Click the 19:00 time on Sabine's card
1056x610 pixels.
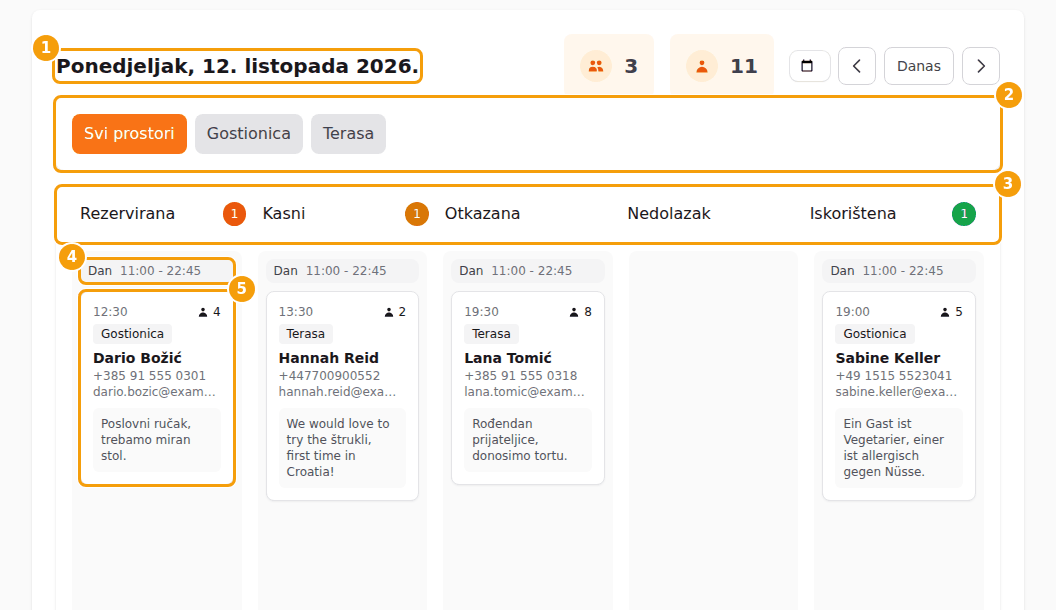pyautogui.click(x=853, y=312)
